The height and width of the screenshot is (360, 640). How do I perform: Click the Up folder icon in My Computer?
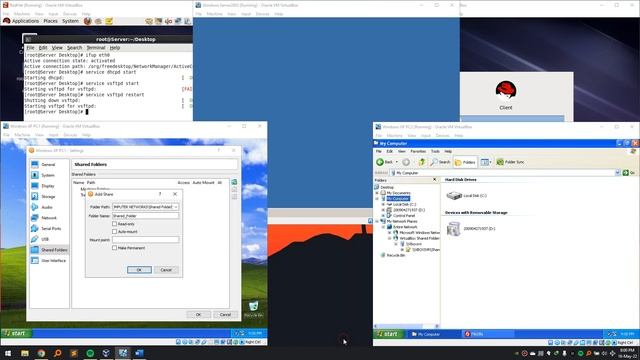(422, 162)
